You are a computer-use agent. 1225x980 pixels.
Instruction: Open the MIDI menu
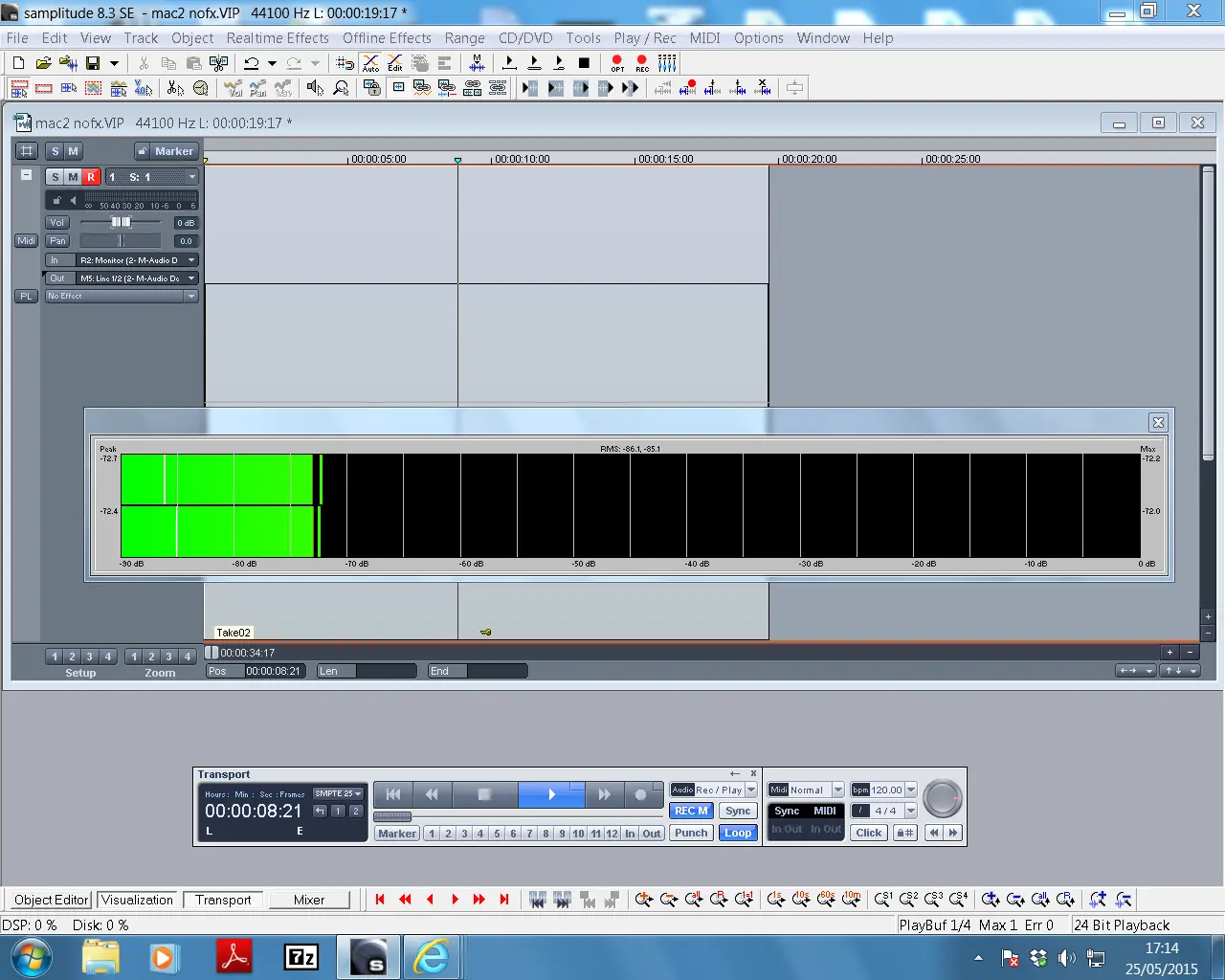[705, 38]
